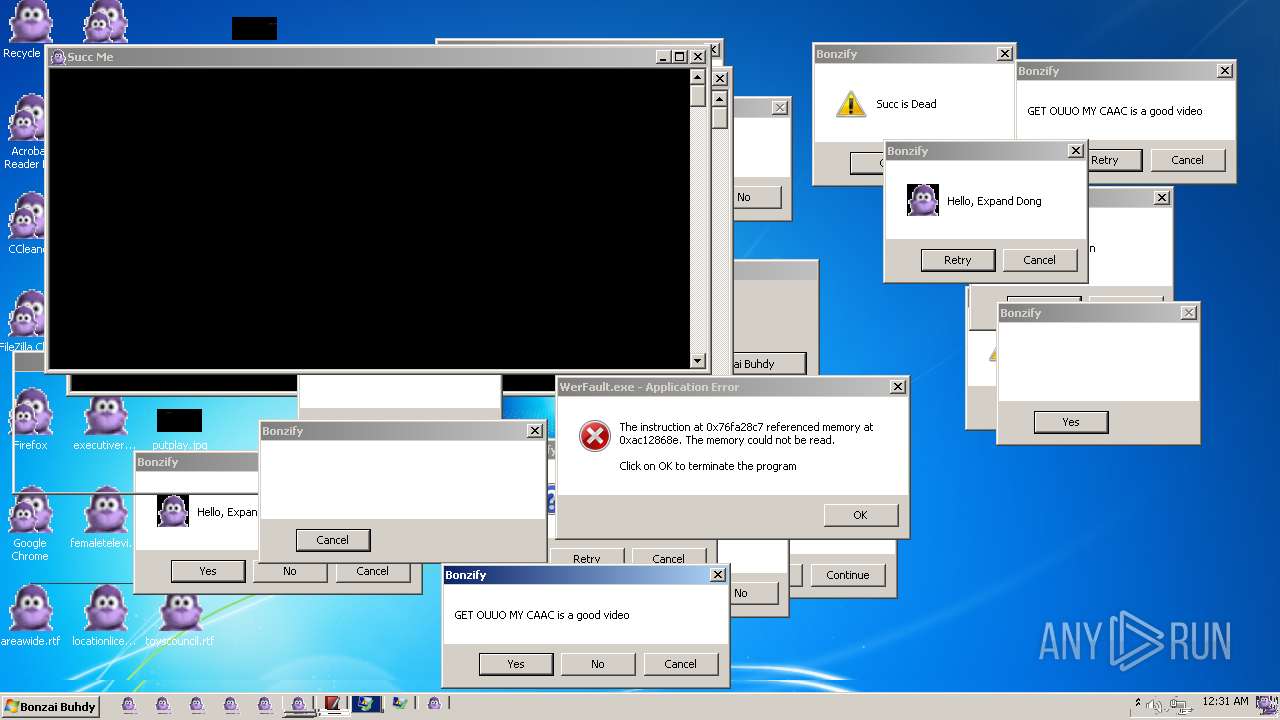Click Cancel in Hello, Expand Dong Retry dialog
Image resolution: width=1280 pixels, height=720 pixels.
click(1040, 260)
